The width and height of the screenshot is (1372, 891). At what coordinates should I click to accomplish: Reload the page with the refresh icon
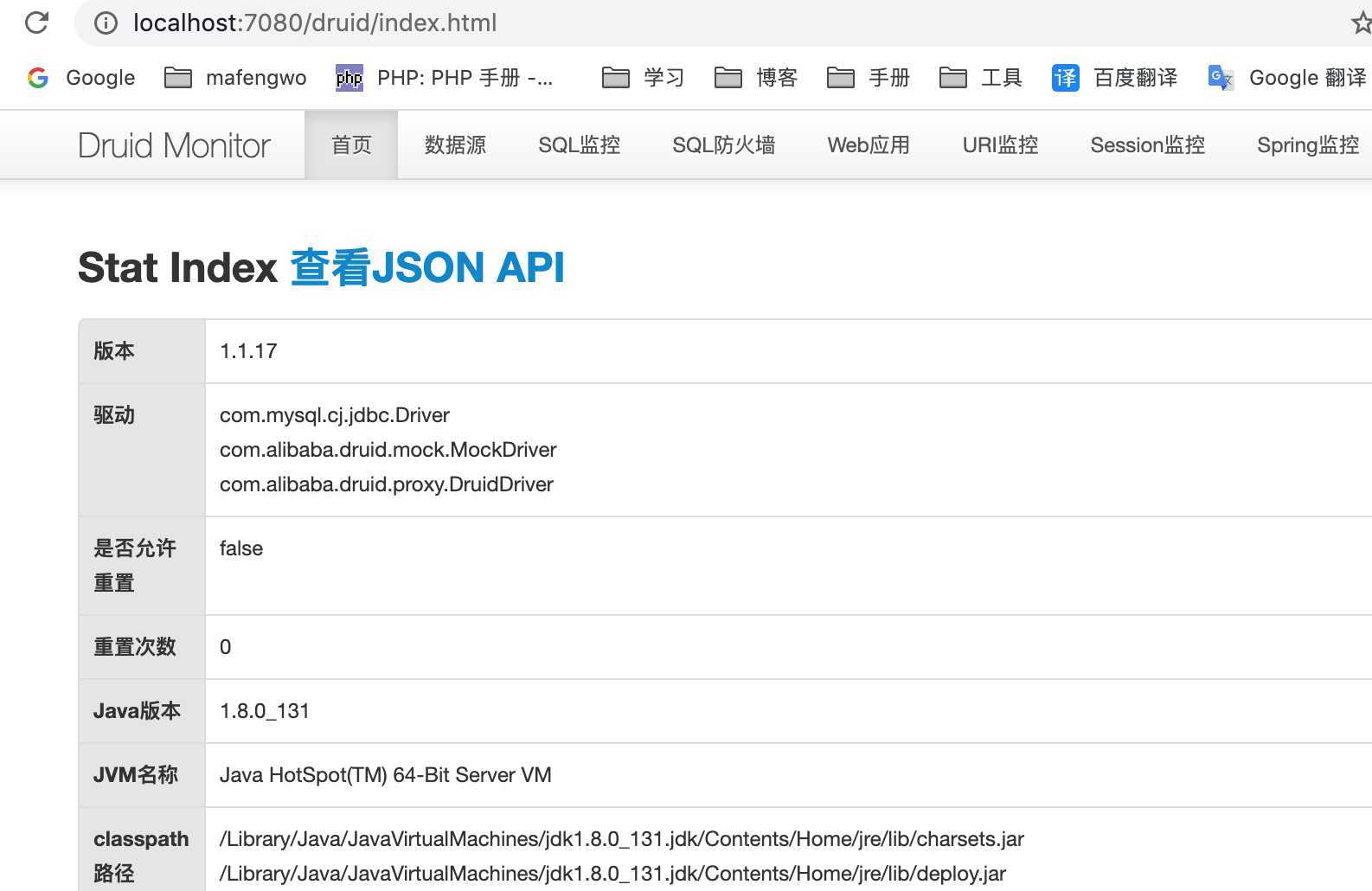pos(36,22)
